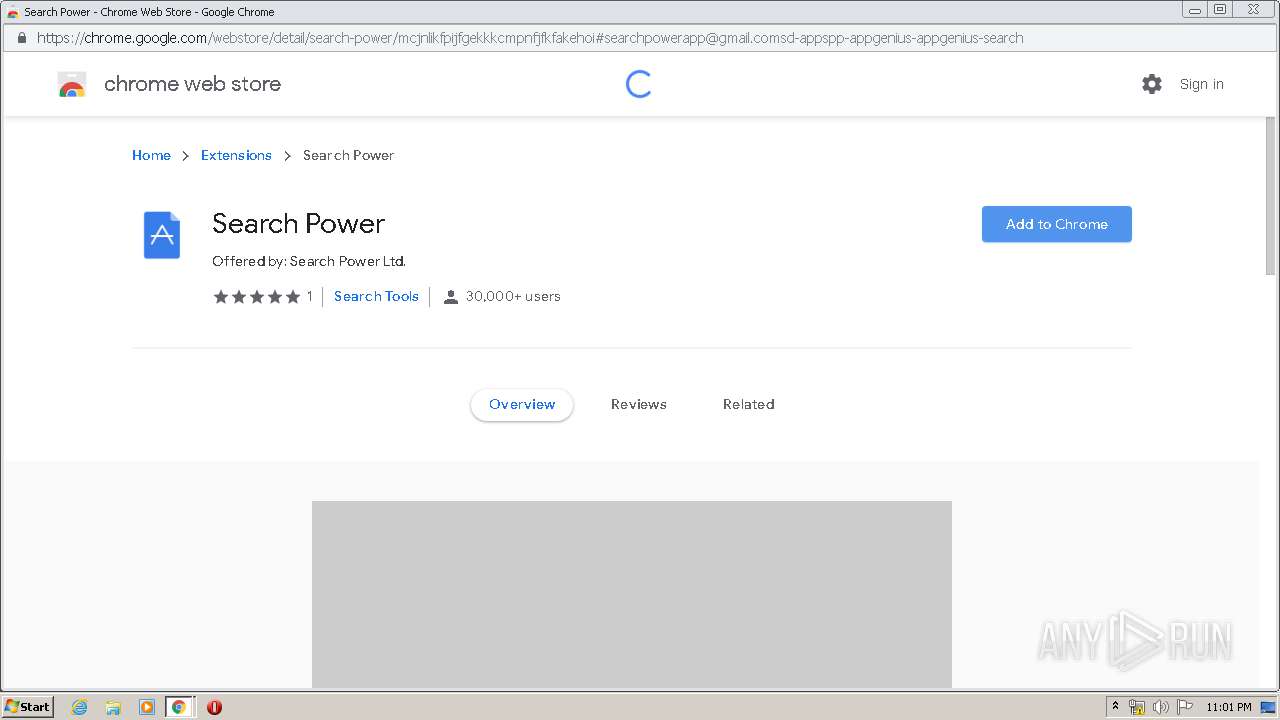Open the File Explorer taskbar icon

click(113, 707)
